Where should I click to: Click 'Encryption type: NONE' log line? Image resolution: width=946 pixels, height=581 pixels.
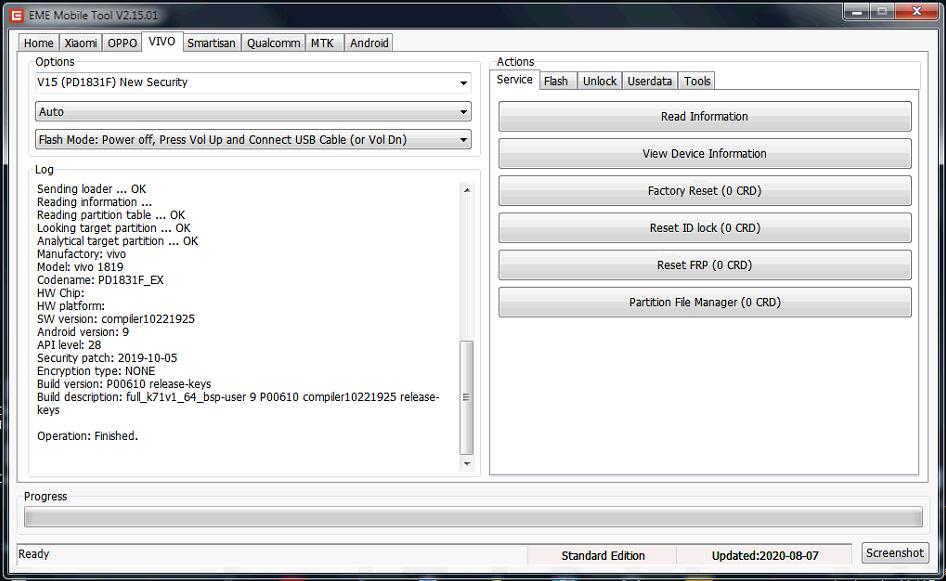96,371
